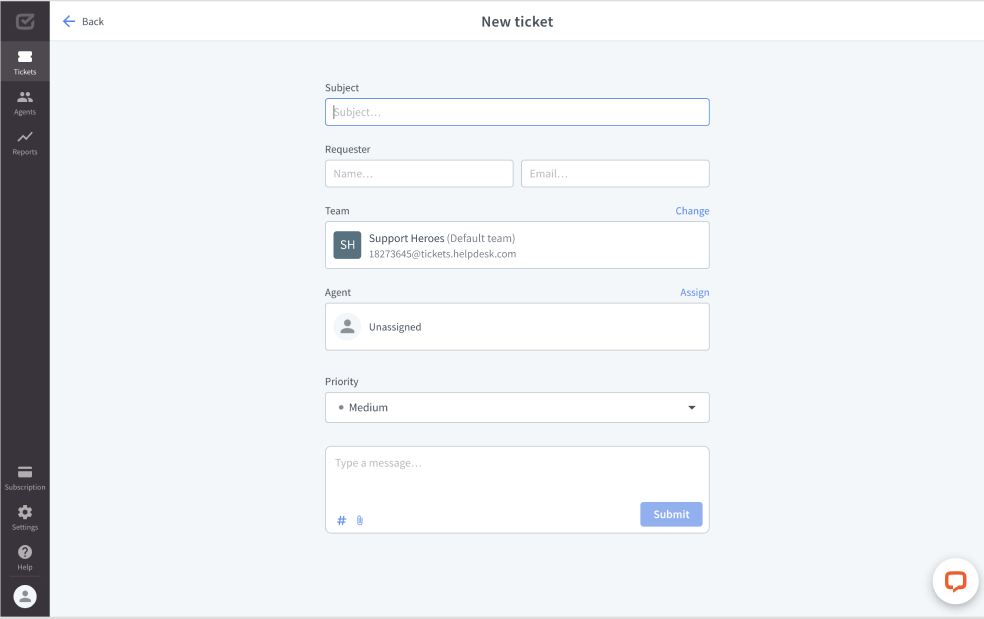This screenshot has height=619, width=984.
Task: Click the team email 18273645@tickets.helpdesk.com
Action: coord(442,254)
